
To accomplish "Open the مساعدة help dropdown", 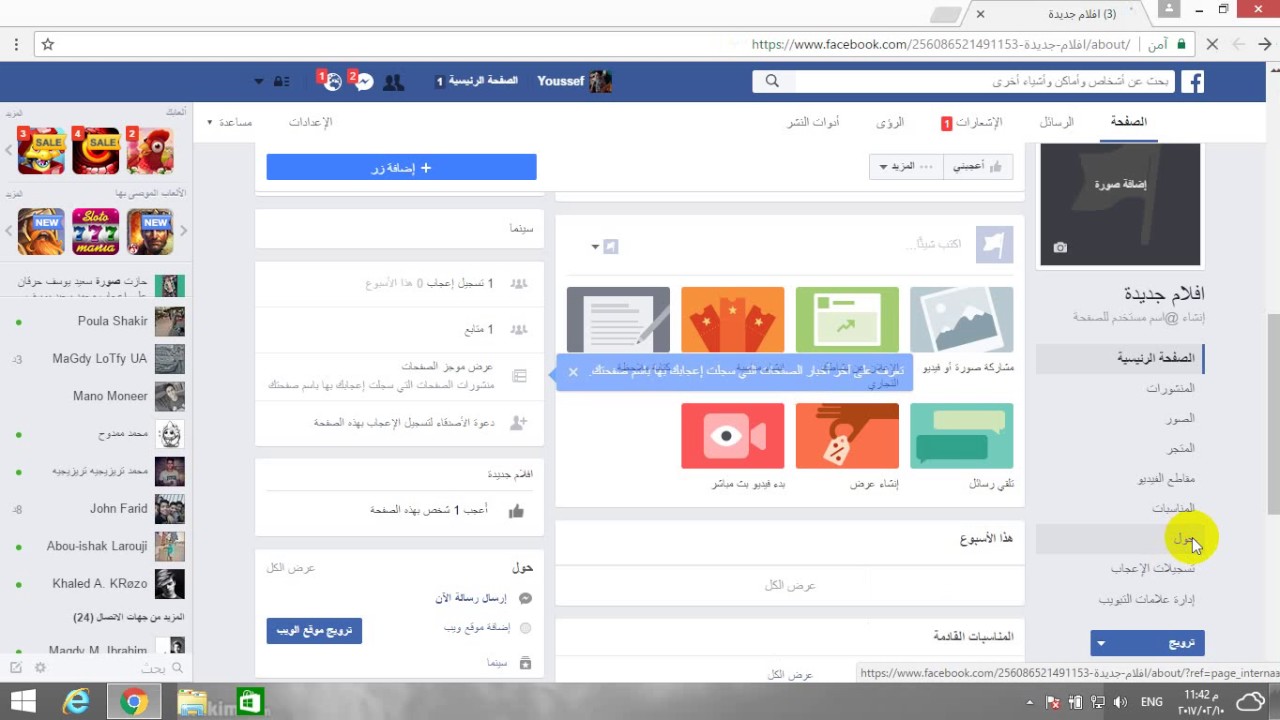I will point(230,122).
